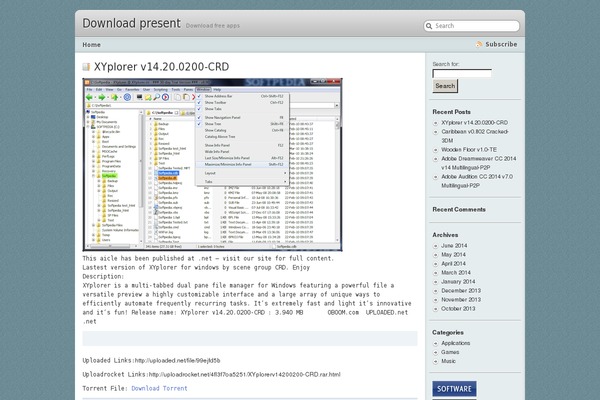The width and height of the screenshot is (600, 400).
Task: Focus the sidebar 'Search for' text box
Action: [462, 73]
